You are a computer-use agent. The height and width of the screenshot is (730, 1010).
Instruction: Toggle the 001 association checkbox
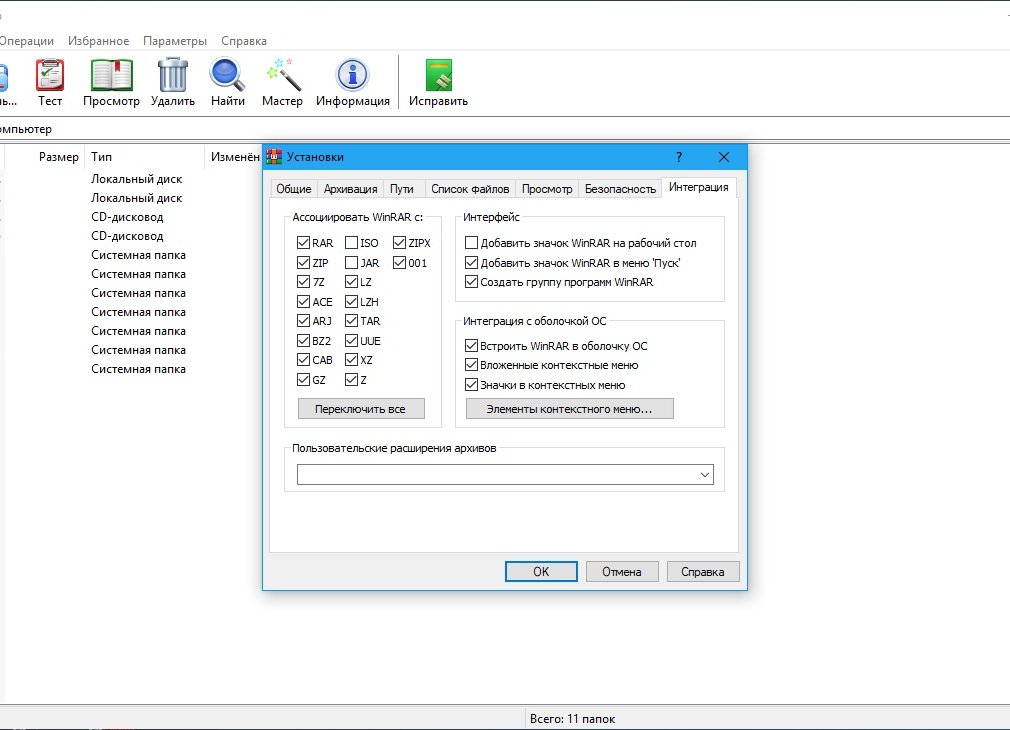399,263
